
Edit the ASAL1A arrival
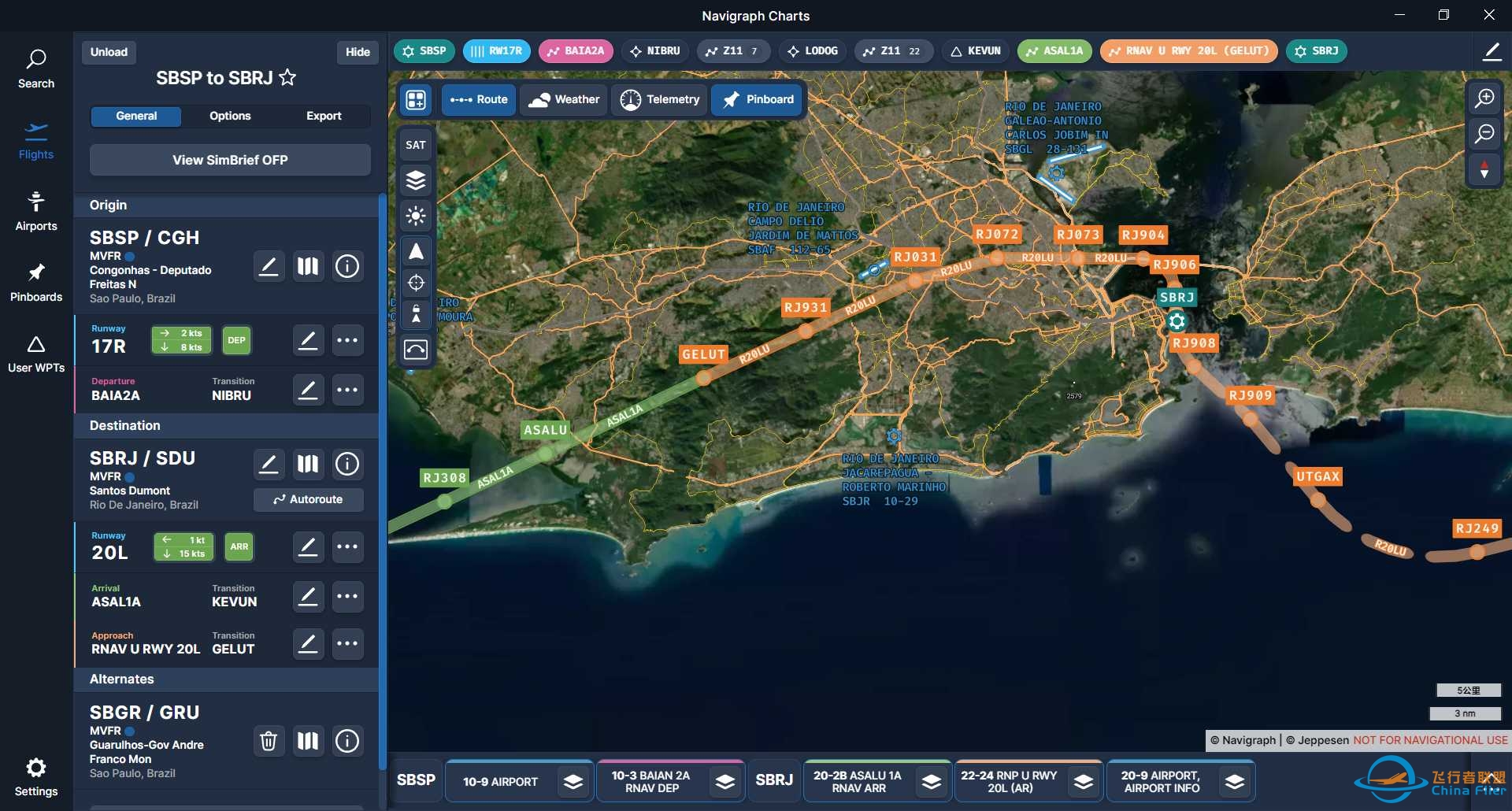pyautogui.click(x=308, y=596)
